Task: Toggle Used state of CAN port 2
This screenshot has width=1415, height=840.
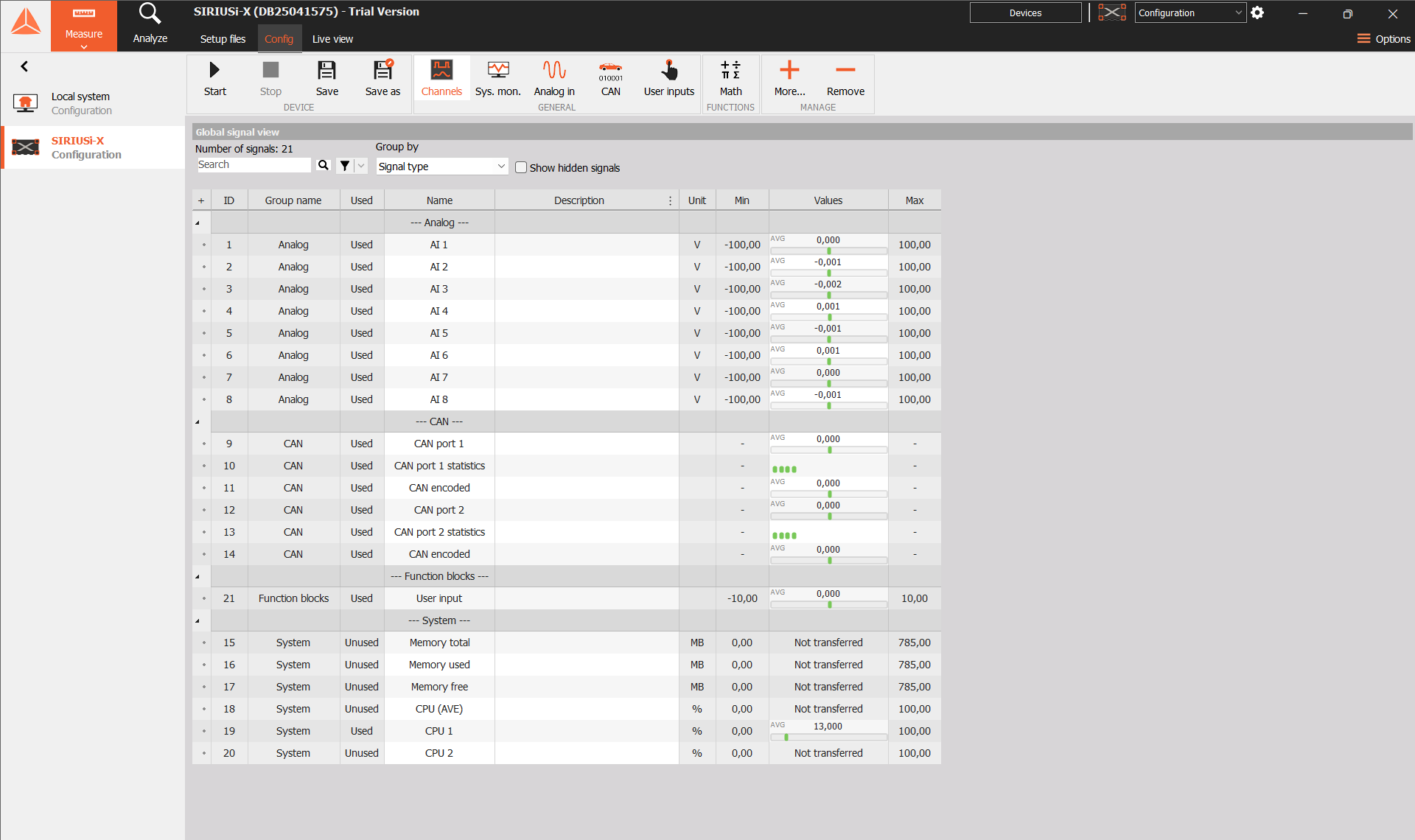Action: [361, 510]
